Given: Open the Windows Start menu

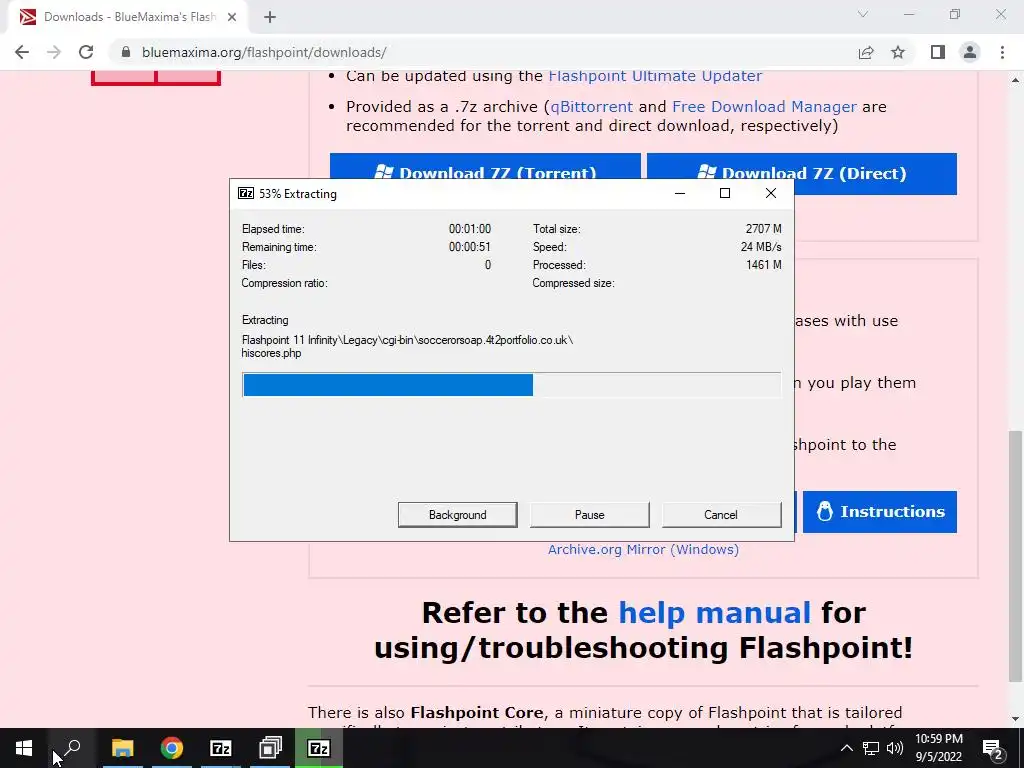Looking at the screenshot, I should tap(24, 748).
